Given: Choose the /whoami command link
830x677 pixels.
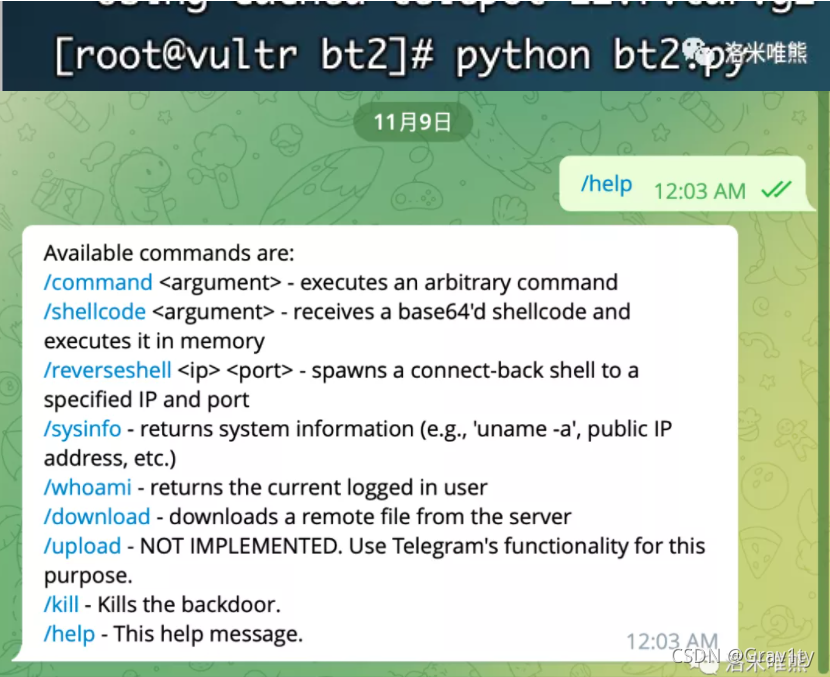Looking at the screenshot, I should [x=87, y=488].
